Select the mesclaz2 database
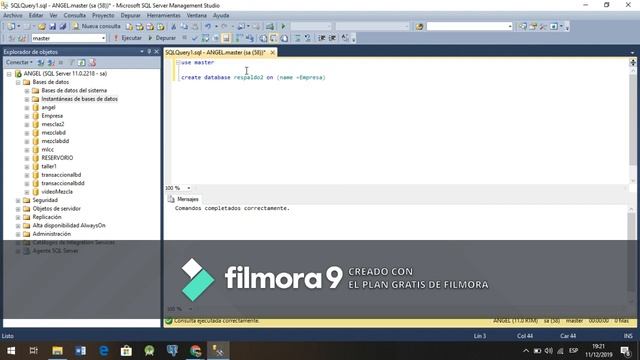Screen dimensions: 640x360 (x=53, y=124)
